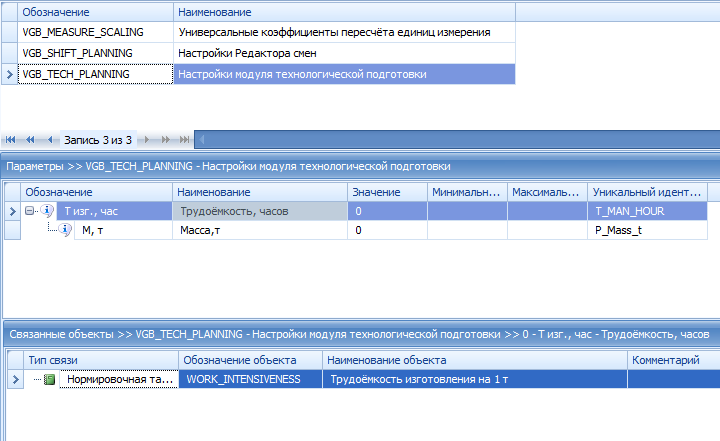Screen dimensions: 720x441
Task: Jump to previous page of records
Action: [x=31, y=139]
